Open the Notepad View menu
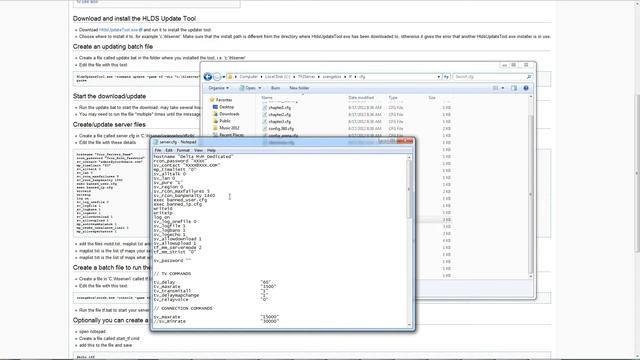Viewport: 640px width, 360px height. (x=198, y=150)
